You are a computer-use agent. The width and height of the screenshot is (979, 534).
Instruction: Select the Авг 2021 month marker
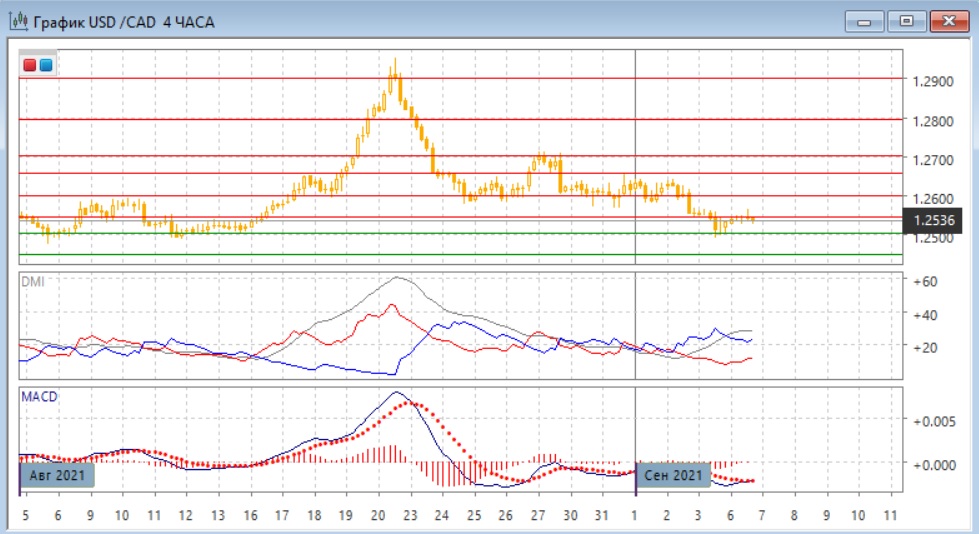tap(57, 474)
